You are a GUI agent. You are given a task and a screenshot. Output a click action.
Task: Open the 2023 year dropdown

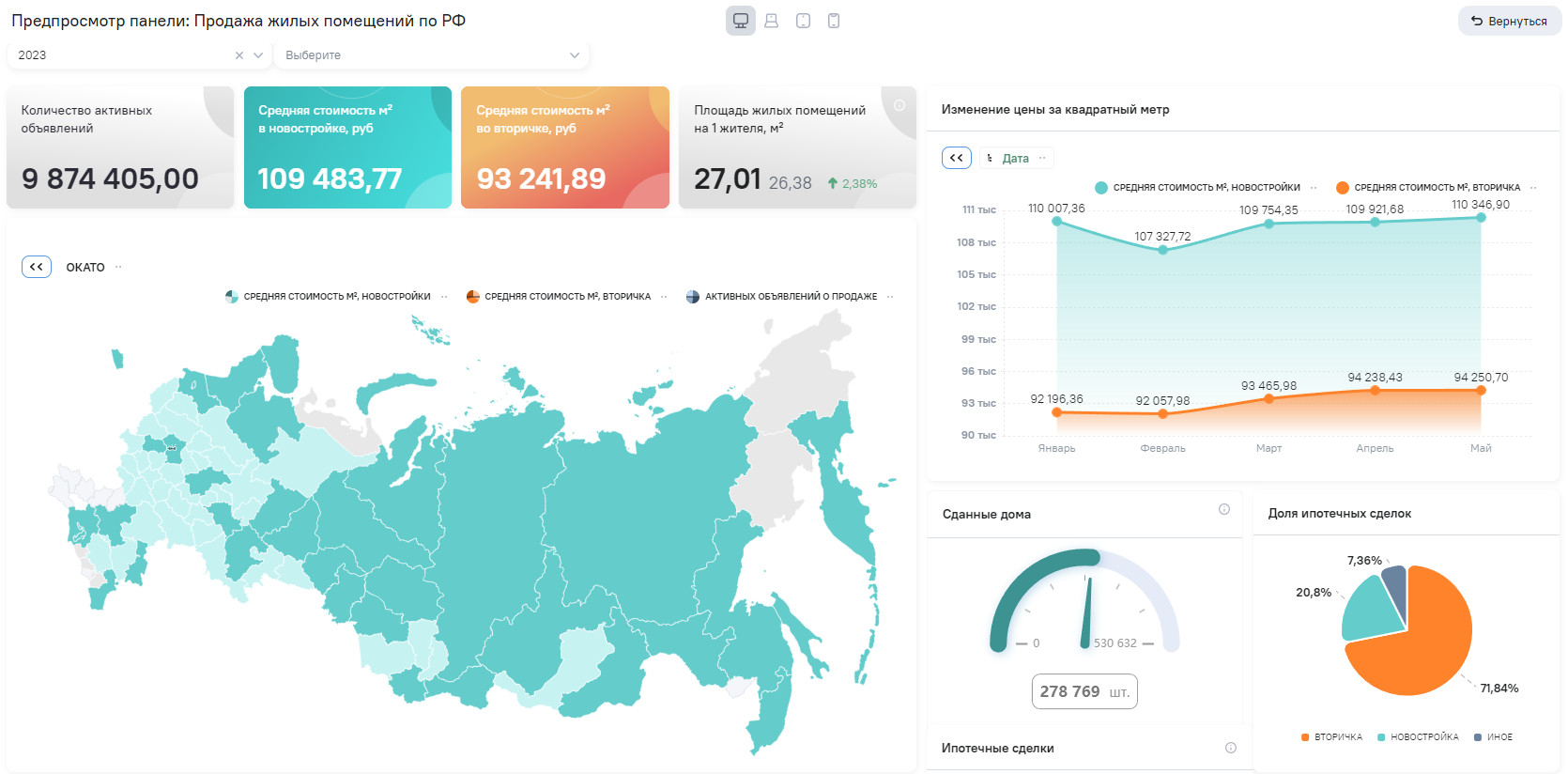(x=258, y=55)
